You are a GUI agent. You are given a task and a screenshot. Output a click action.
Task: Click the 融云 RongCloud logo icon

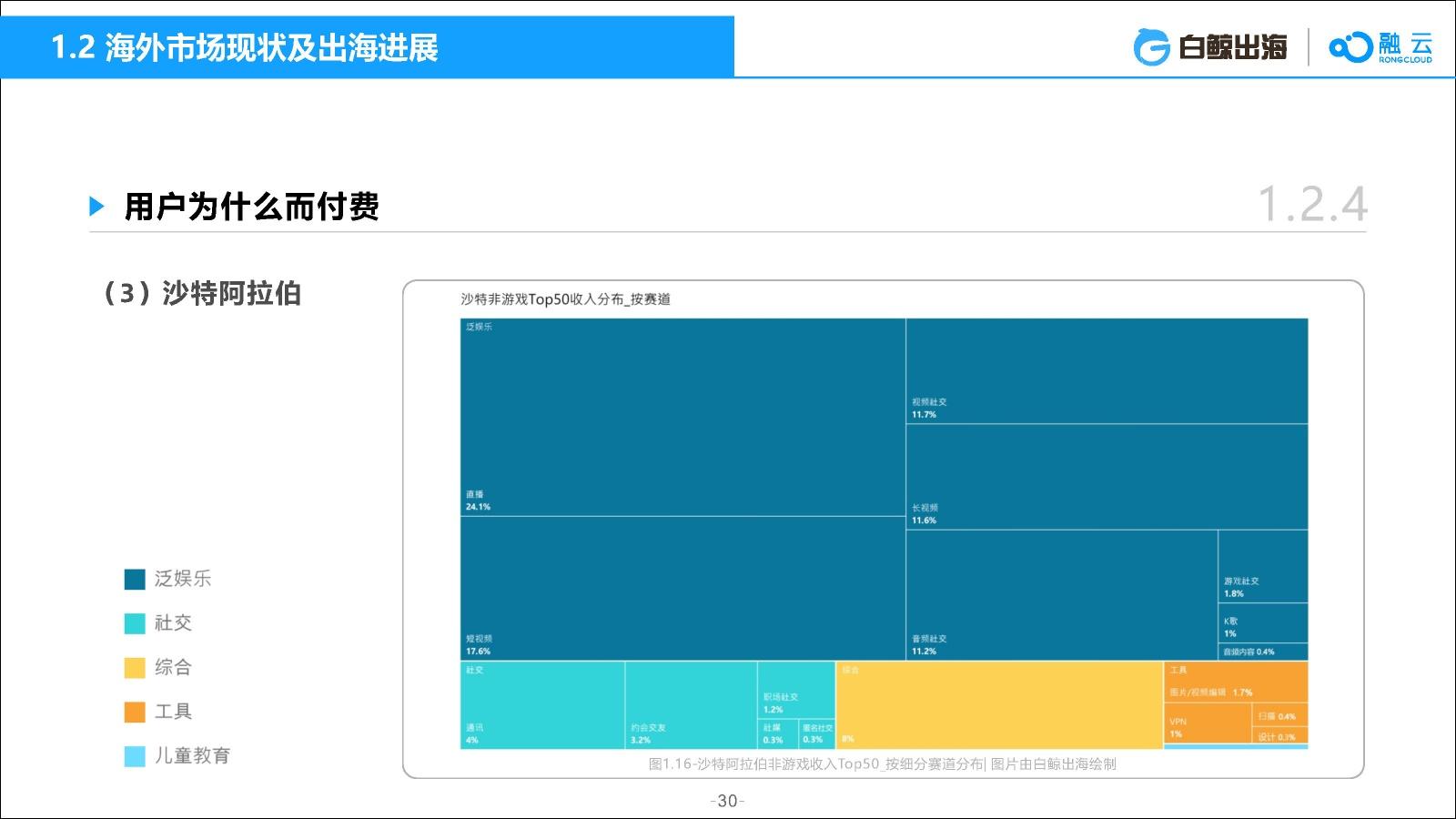(1350, 47)
